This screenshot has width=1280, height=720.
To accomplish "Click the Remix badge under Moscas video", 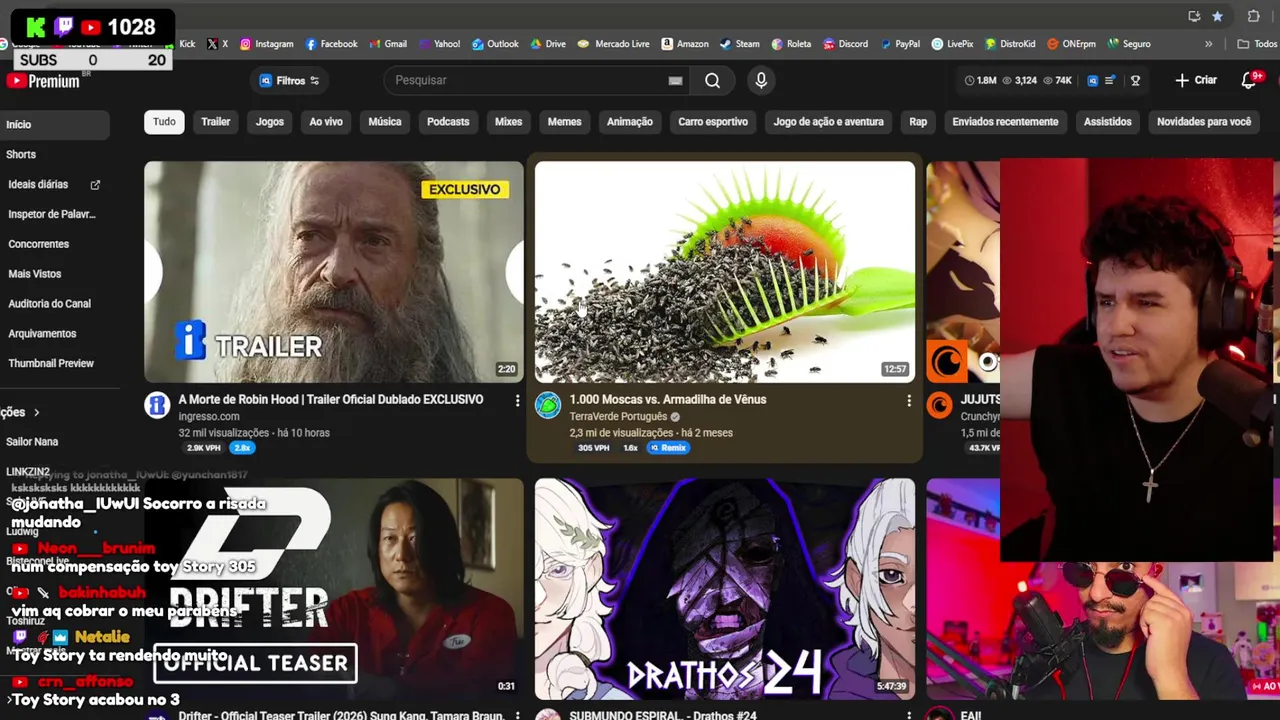I will pyautogui.click(x=668, y=448).
